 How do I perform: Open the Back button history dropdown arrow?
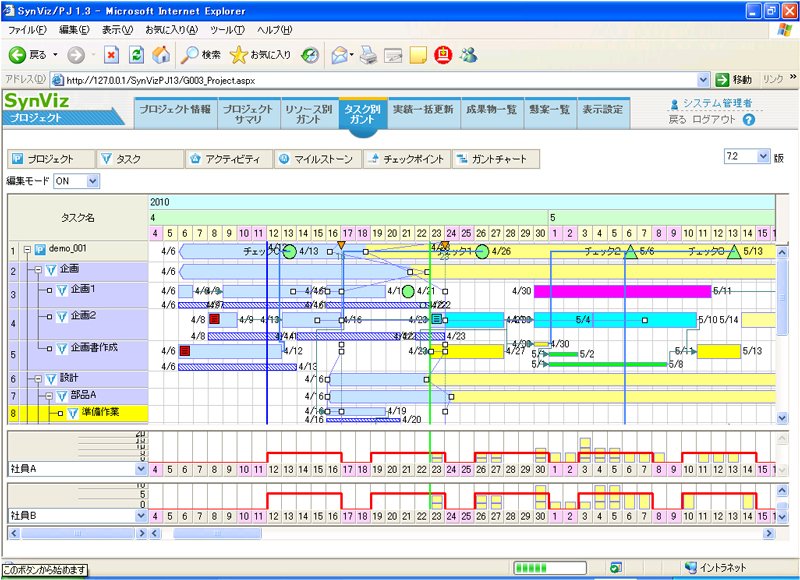[x=55, y=55]
